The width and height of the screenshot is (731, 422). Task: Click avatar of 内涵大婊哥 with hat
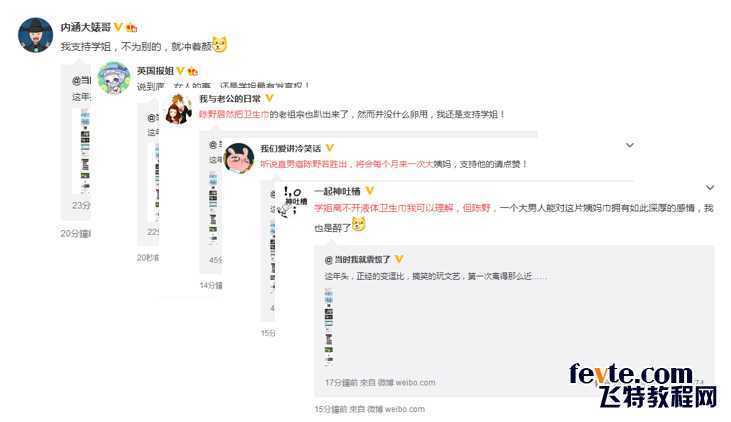coord(35,35)
